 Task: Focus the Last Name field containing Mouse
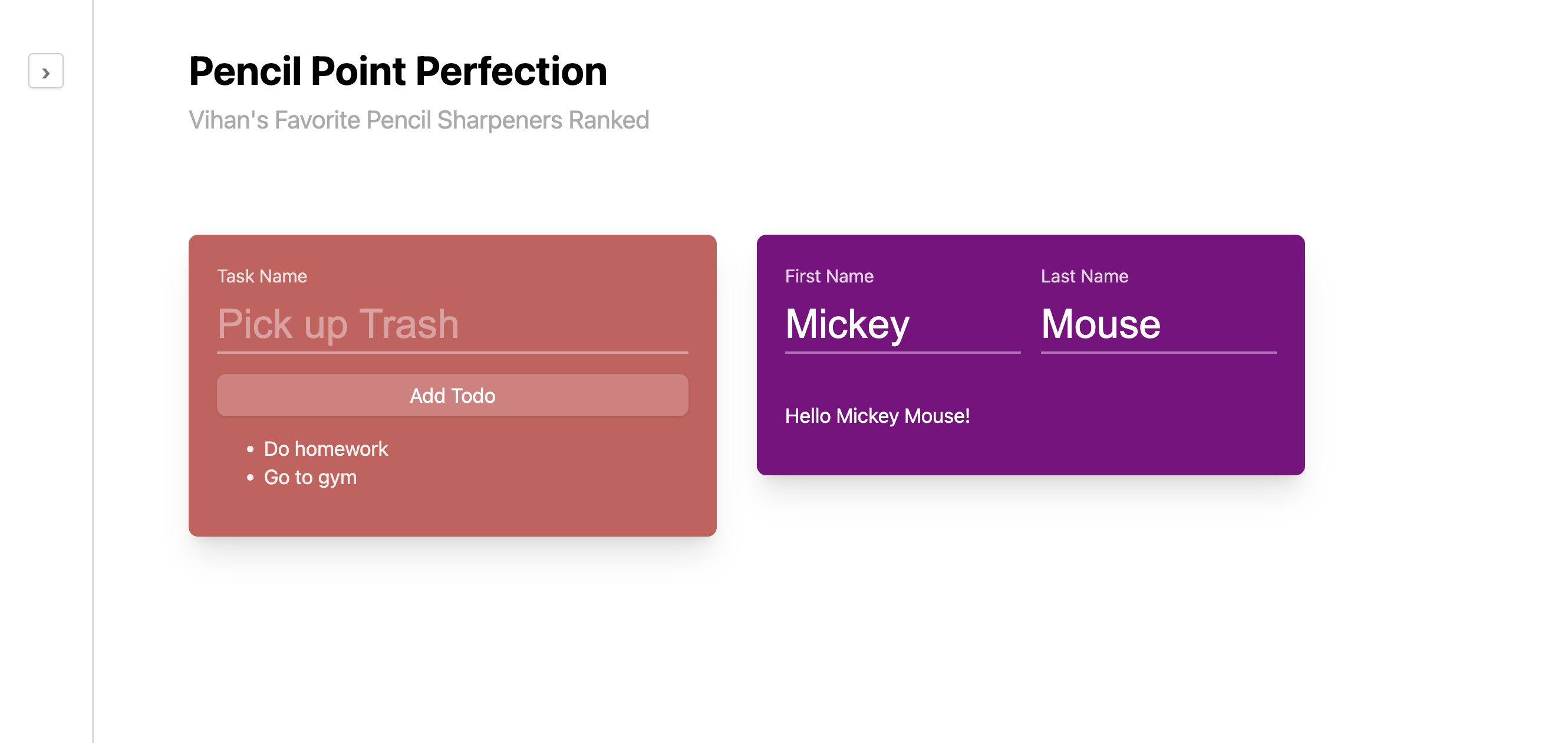pyautogui.click(x=1158, y=323)
